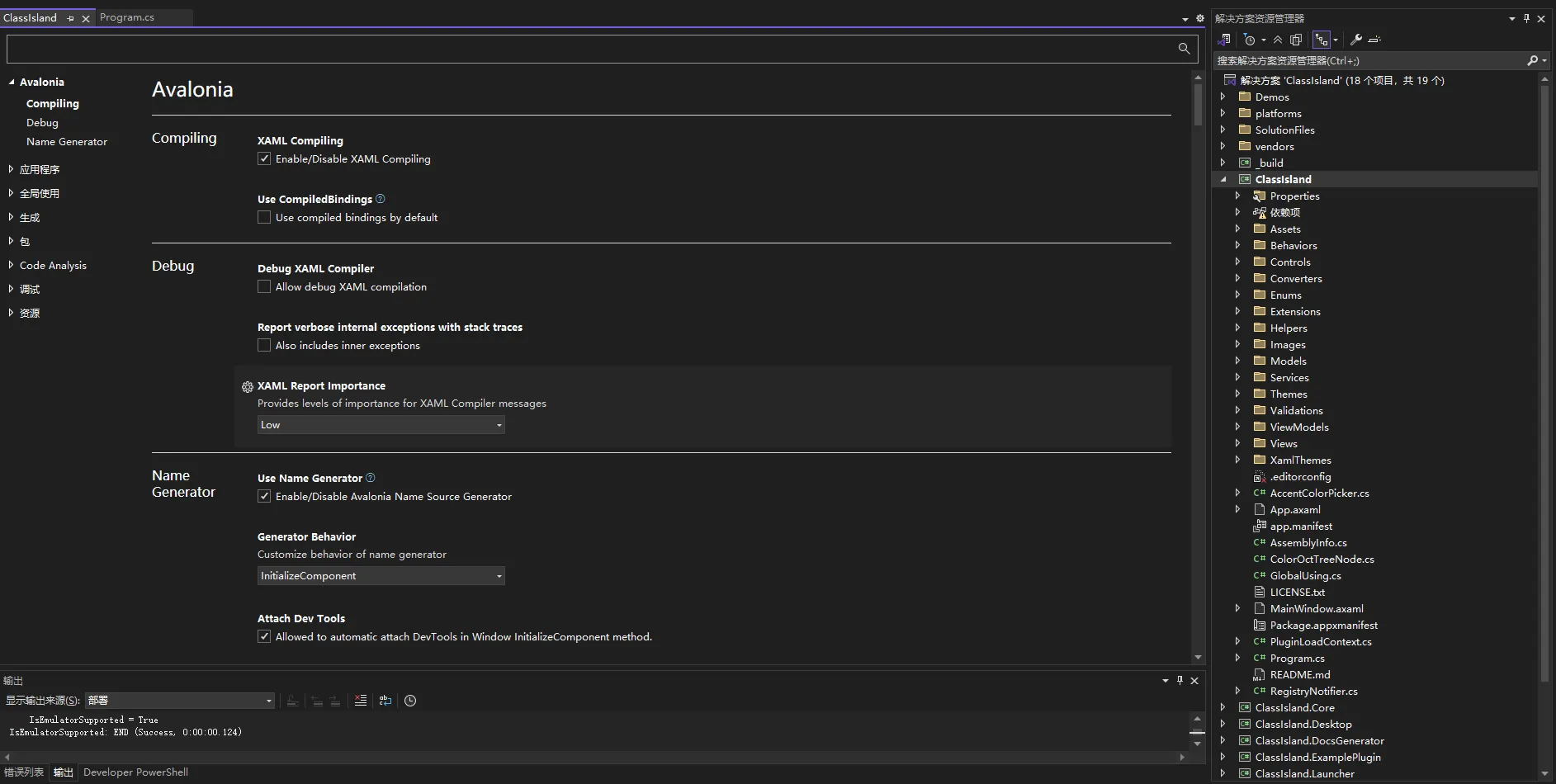Uncheck Enable/Disable XAML Compiling checkbox

point(264,158)
